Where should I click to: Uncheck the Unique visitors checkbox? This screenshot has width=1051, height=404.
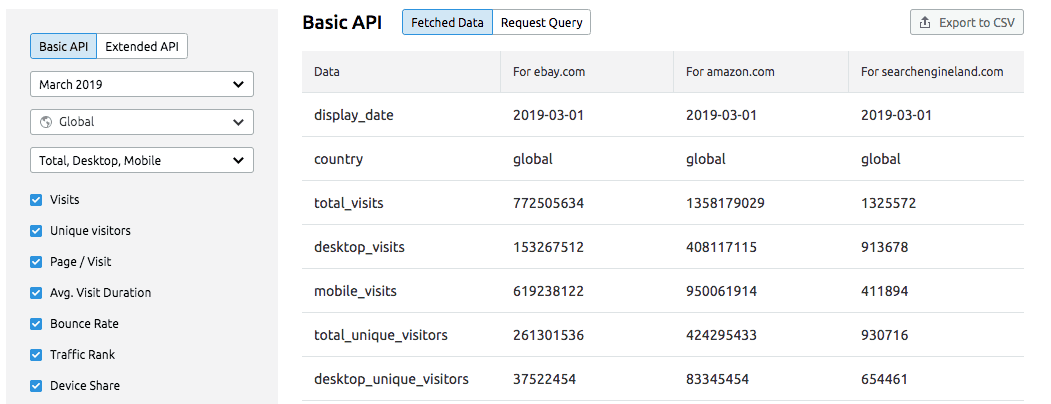(36, 230)
